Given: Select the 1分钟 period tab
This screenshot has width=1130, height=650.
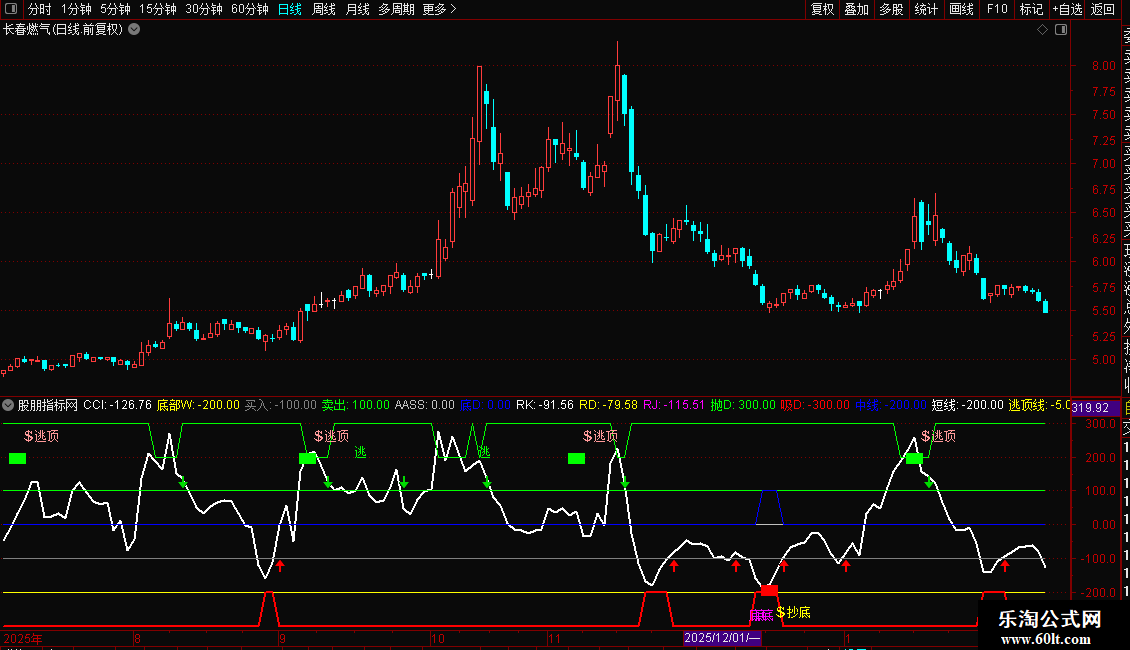Looking at the screenshot, I should [76, 9].
